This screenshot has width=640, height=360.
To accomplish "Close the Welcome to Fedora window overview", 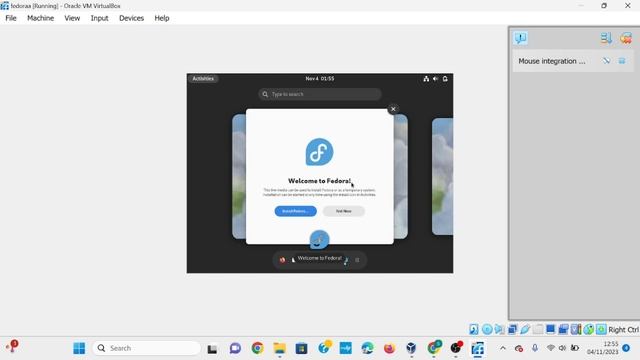I will (393, 109).
